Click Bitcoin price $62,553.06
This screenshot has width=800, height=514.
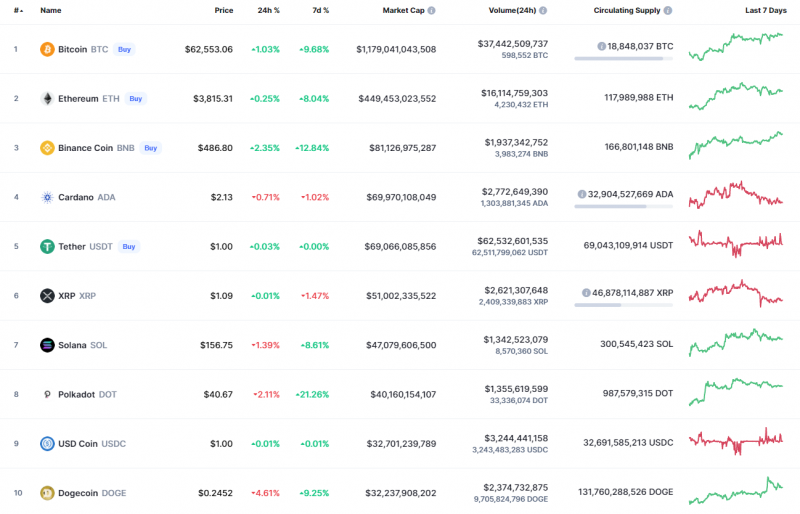coord(209,50)
